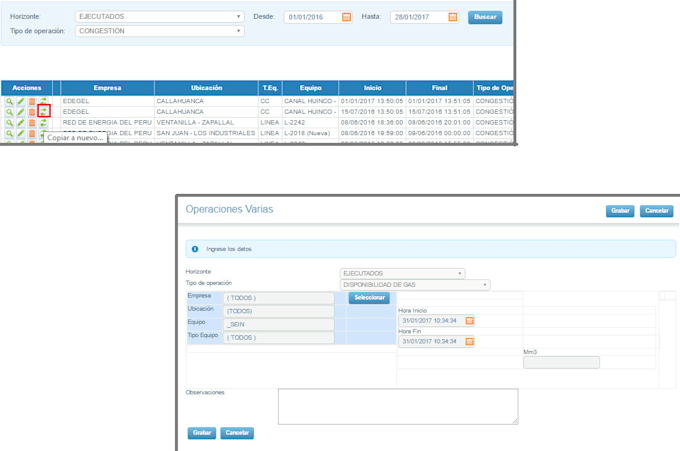Click the Equipo field showing _SEIN
The image size is (680, 451).
click(x=278, y=324)
